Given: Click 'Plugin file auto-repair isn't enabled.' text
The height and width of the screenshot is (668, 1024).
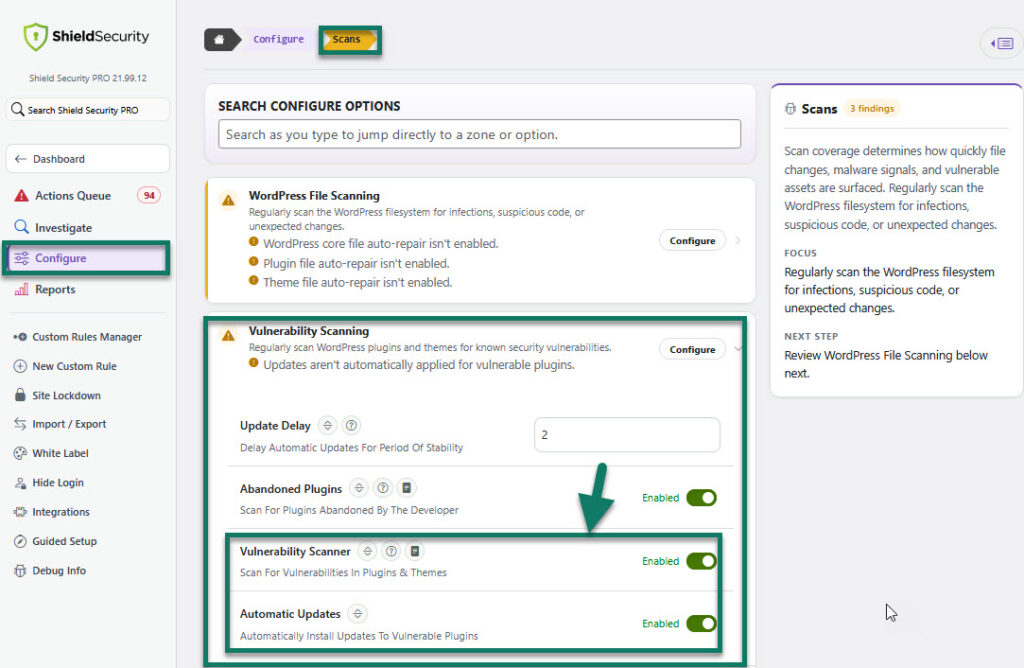Looking at the screenshot, I should tap(356, 263).
